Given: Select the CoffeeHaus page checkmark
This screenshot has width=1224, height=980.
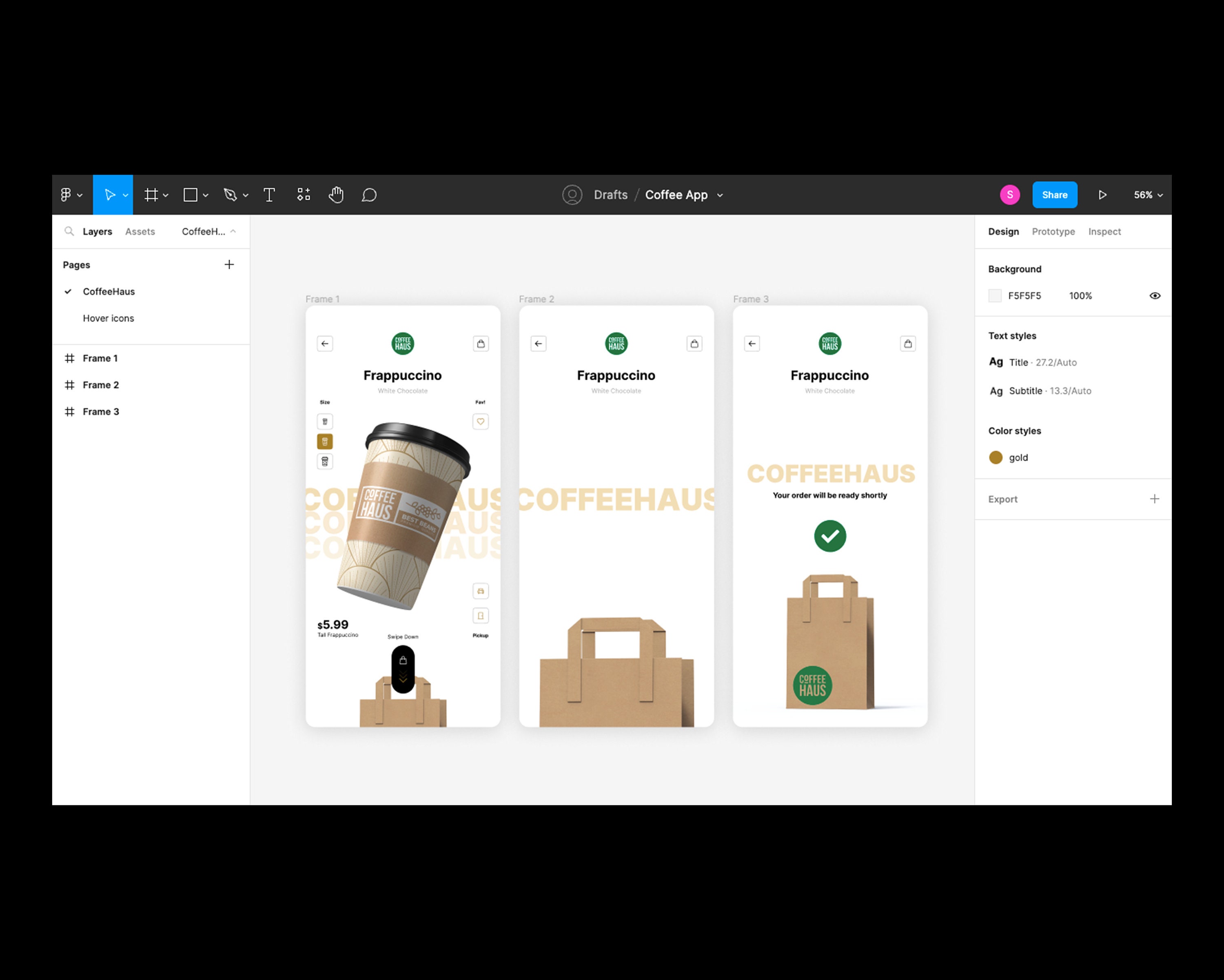Looking at the screenshot, I should pyautogui.click(x=69, y=291).
